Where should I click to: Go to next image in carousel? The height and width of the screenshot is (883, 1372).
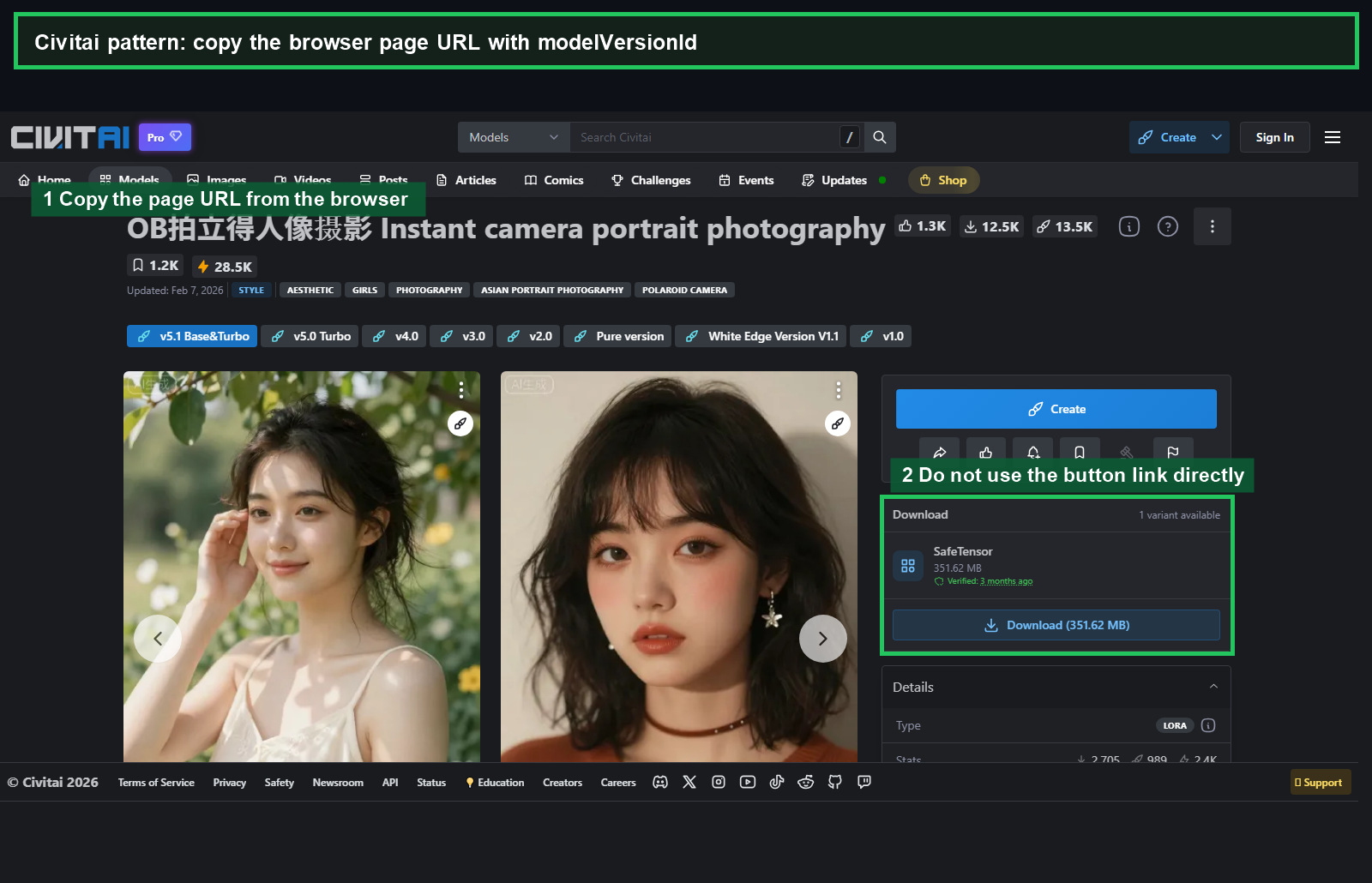823,639
